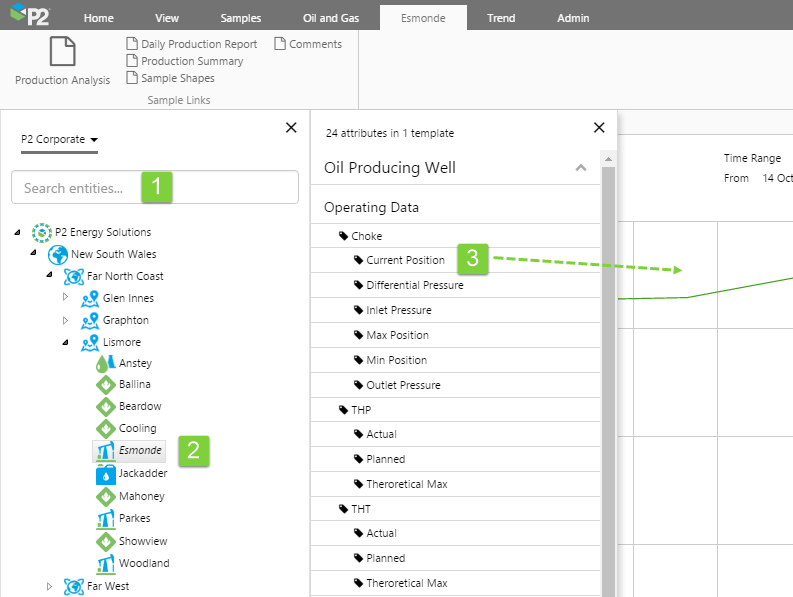
Task: Collapse the Oil Producing Well template section
Action: [x=581, y=168]
